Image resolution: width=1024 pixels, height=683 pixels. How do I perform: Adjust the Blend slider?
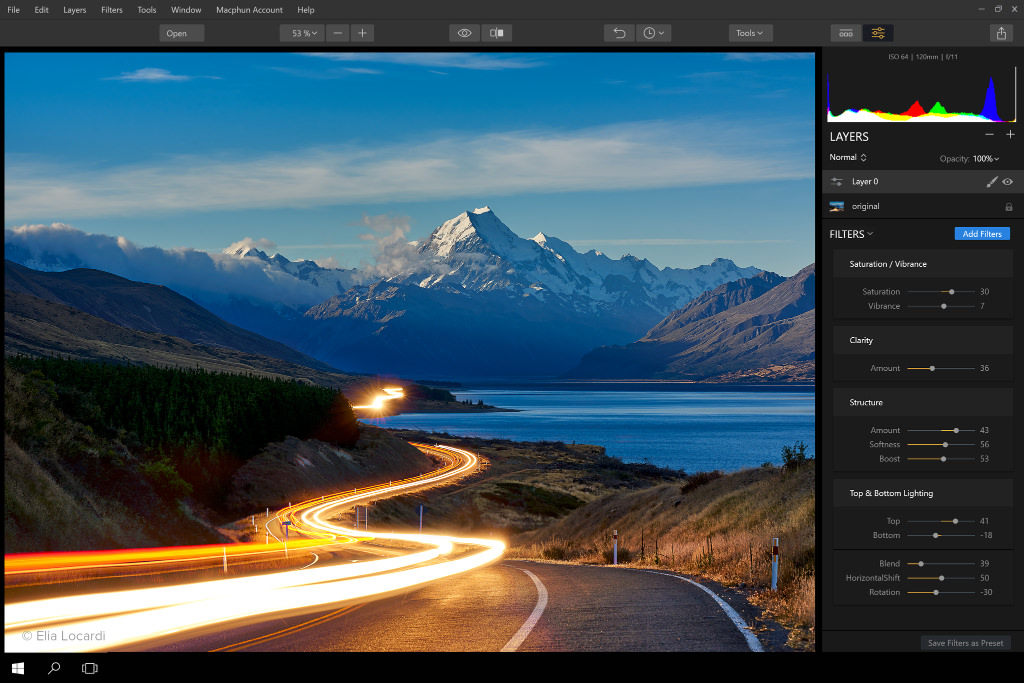tap(921, 564)
